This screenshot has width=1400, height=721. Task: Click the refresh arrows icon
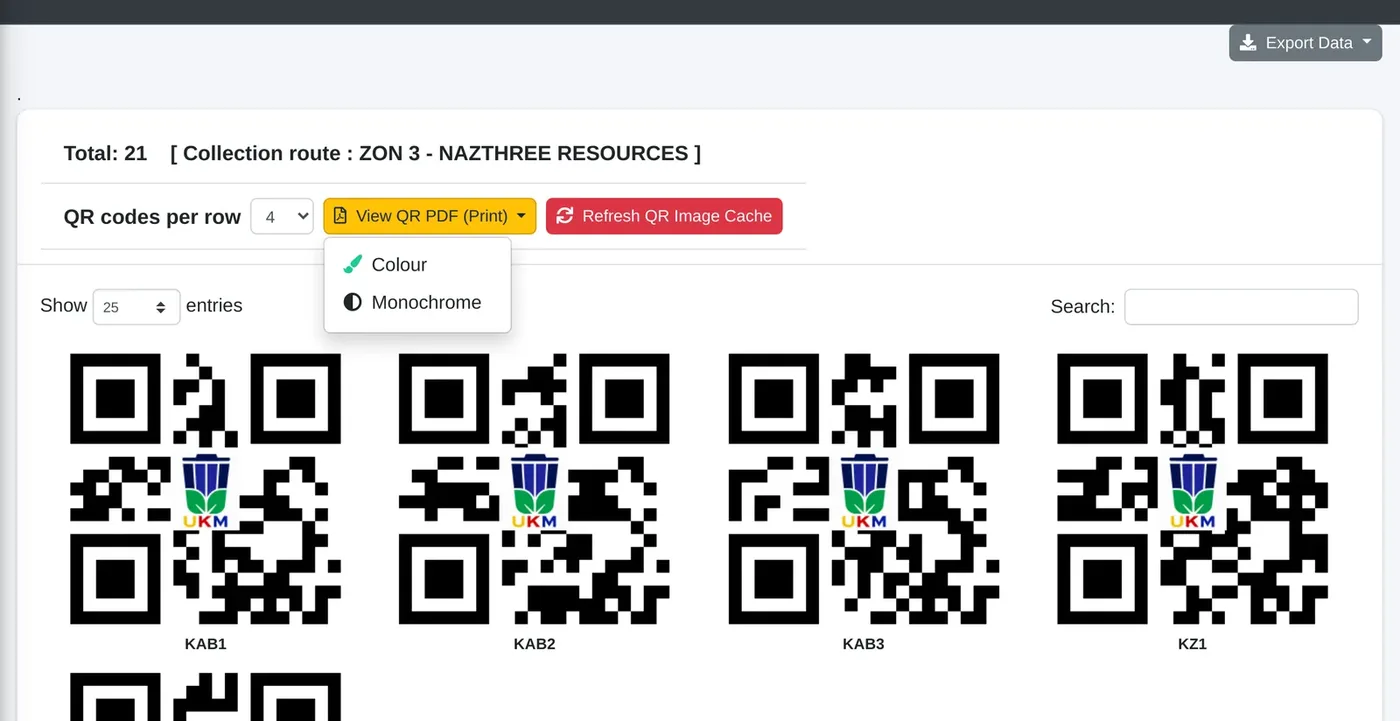pyautogui.click(x=565, y=216)
